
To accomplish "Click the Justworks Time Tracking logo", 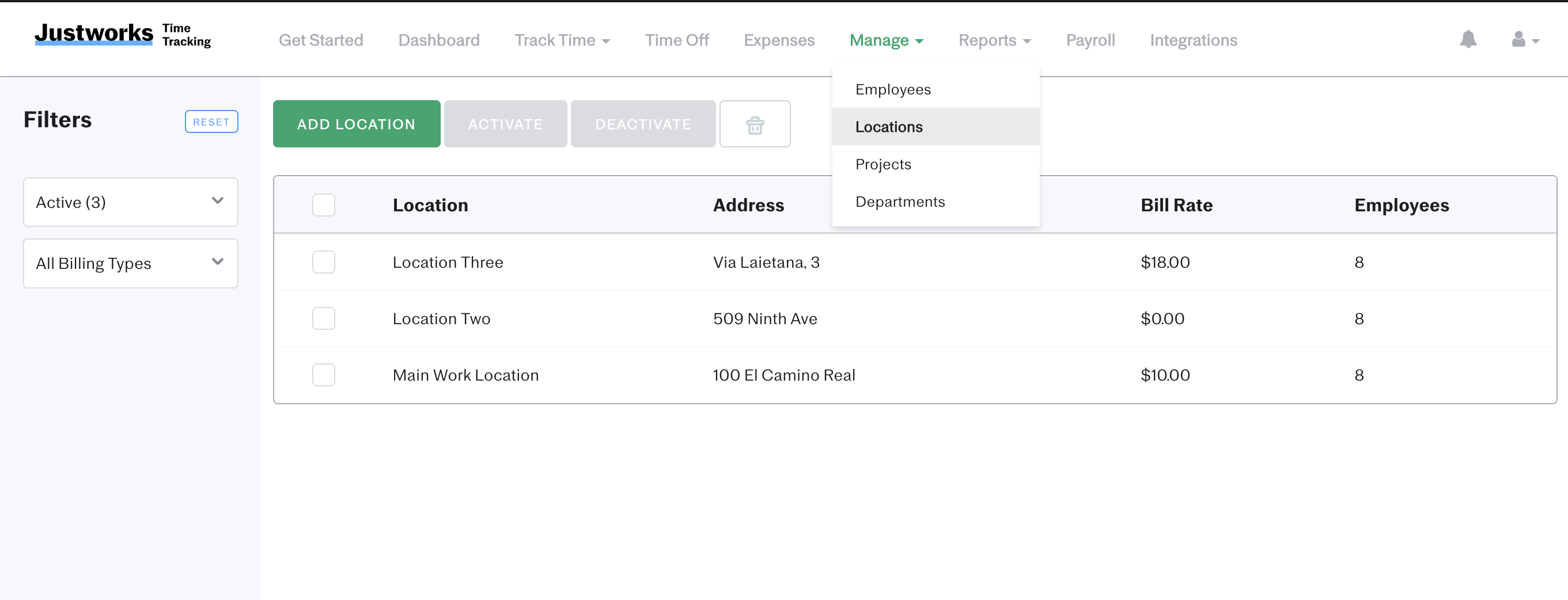I will pyautogui.click(x=123, y=35).
